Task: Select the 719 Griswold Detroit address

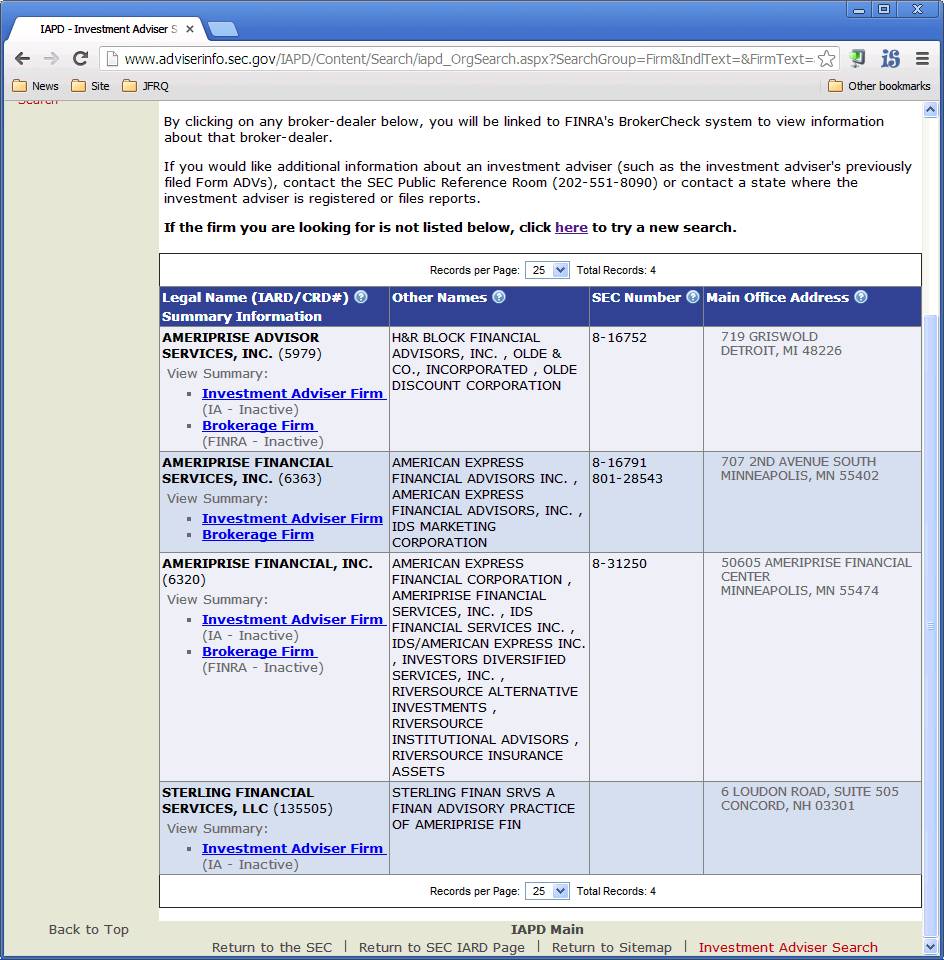Action: pyautogui.click(x=781, y=343)
